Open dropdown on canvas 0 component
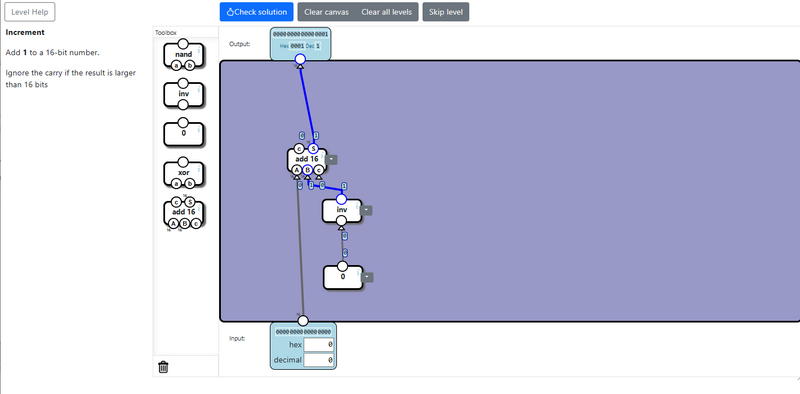Viewport: 800px width, 394px height. (x=368, y=277)
